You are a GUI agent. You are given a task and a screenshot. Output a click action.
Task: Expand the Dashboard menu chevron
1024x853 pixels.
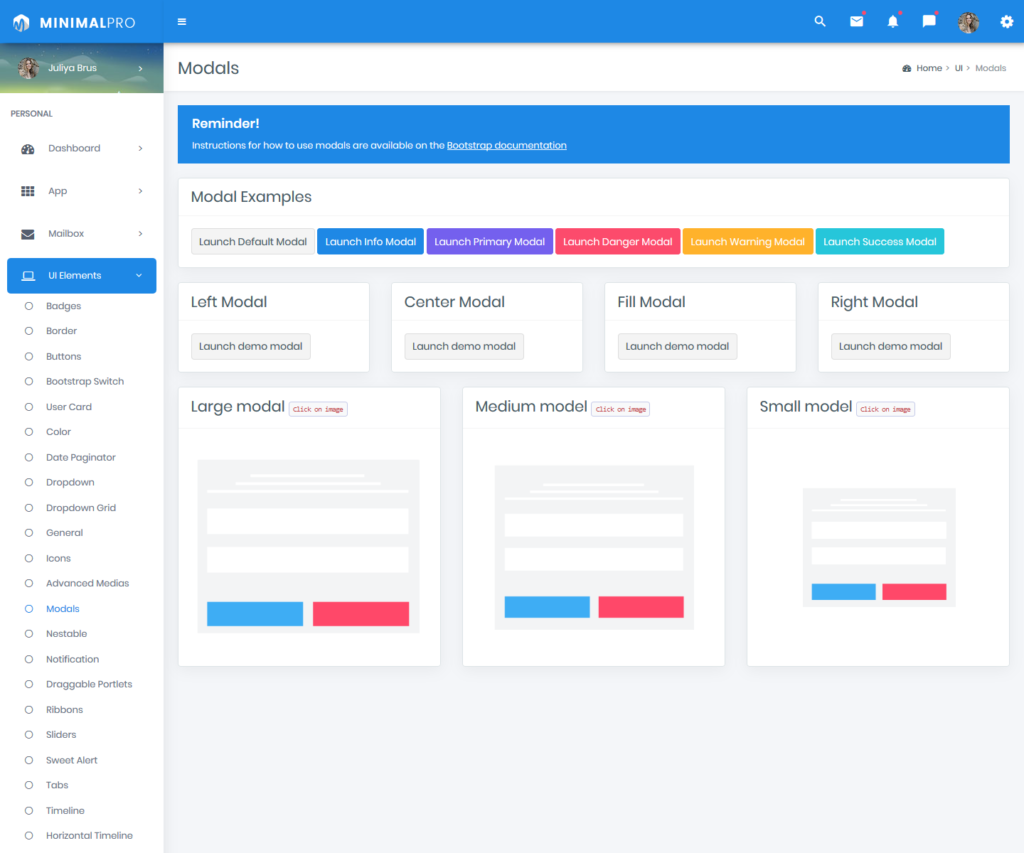click(140, 148)
